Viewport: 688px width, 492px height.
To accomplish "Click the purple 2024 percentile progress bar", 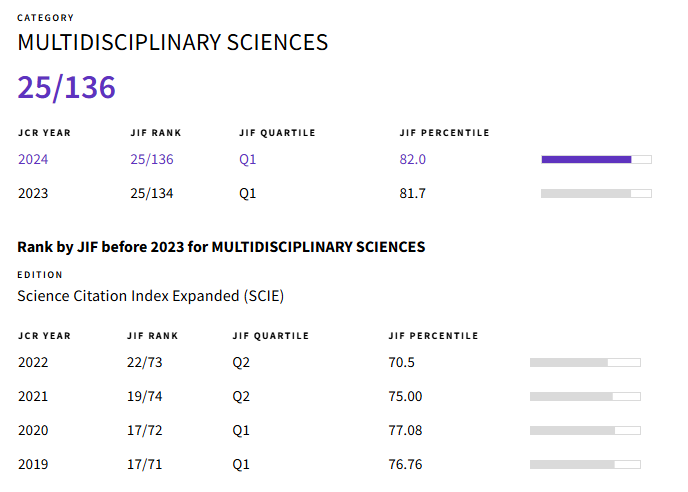I will pos(596,159).
